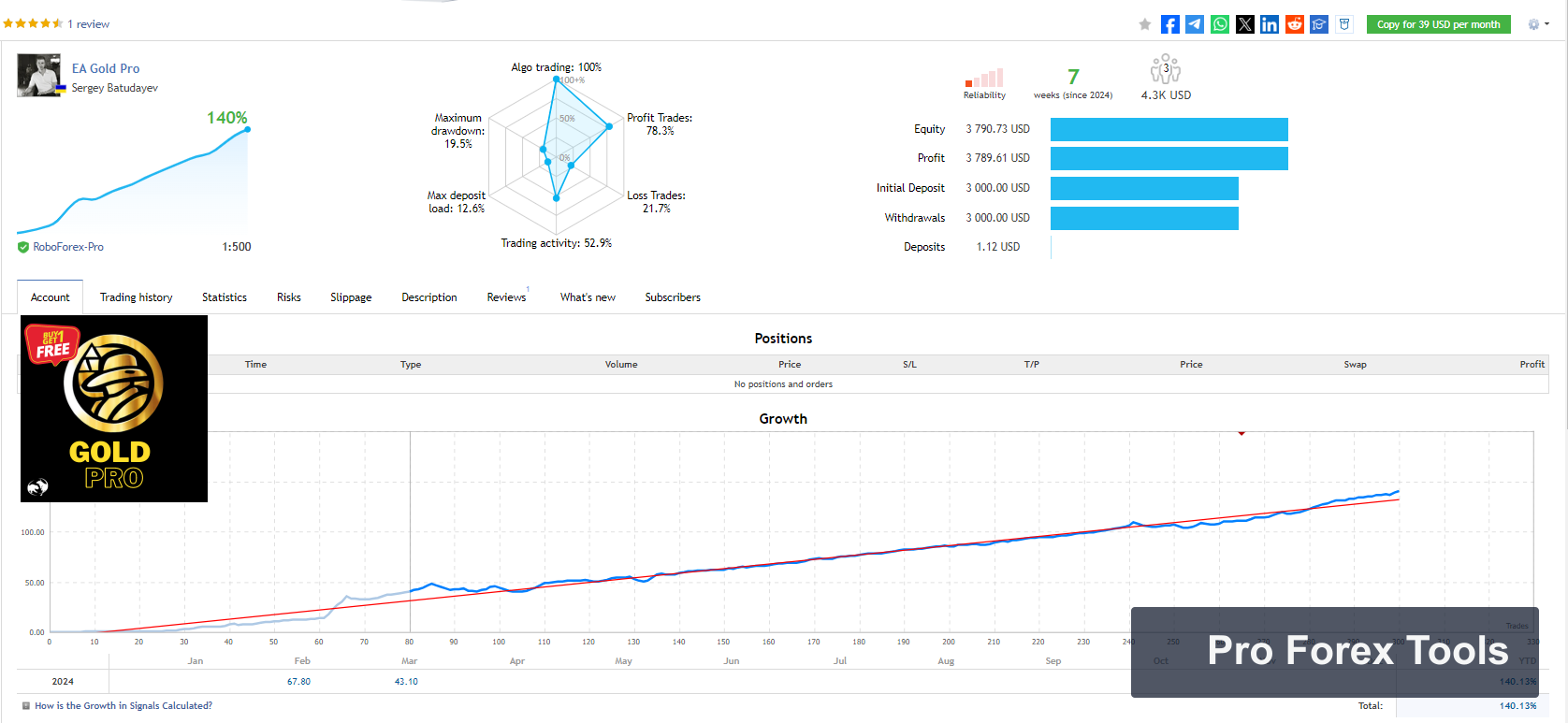Click the February growth value 67.80
1568x723 pixels.
pyautogui.click(x=298, y=682)
